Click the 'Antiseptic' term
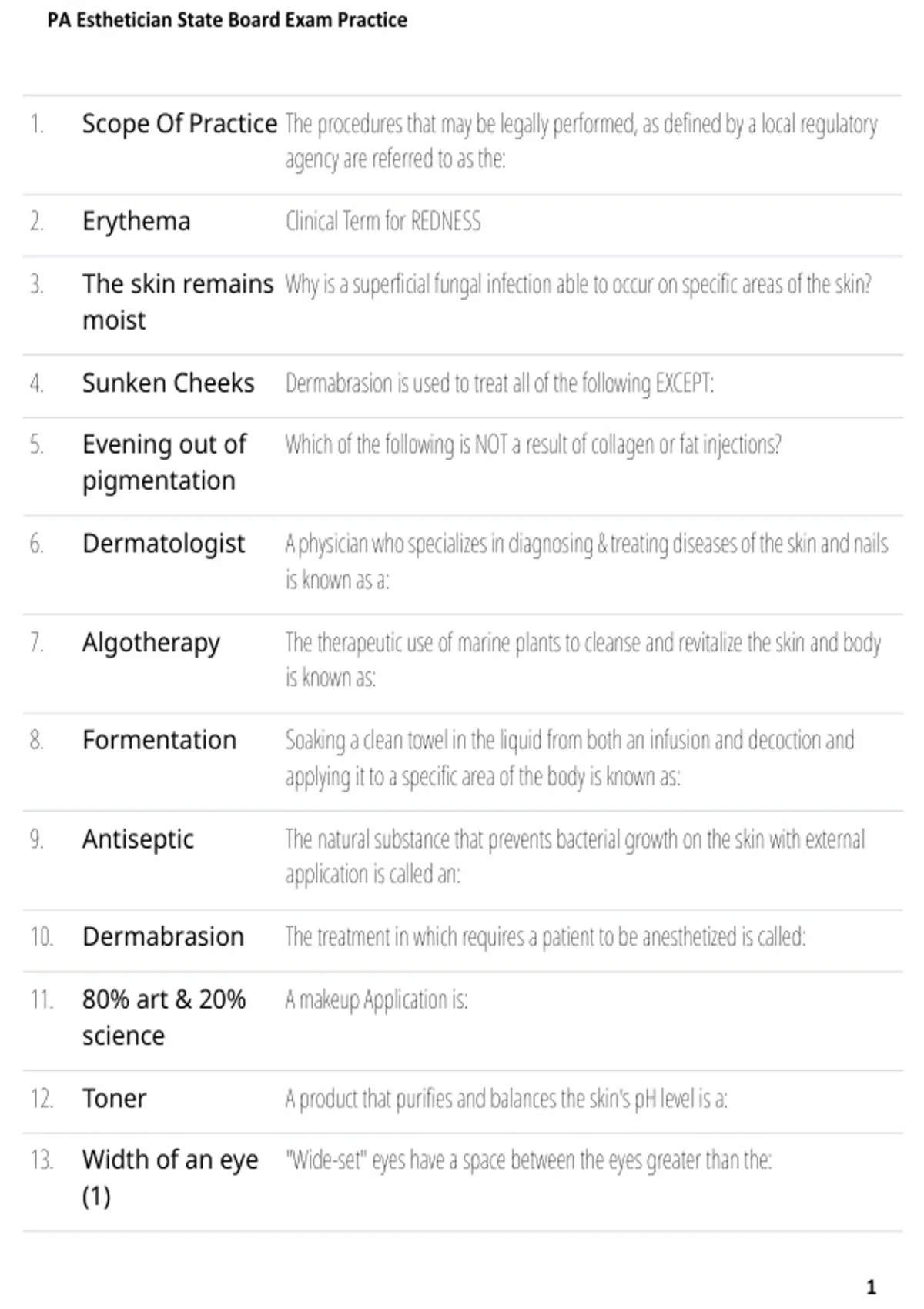 (x=138, y=839)
